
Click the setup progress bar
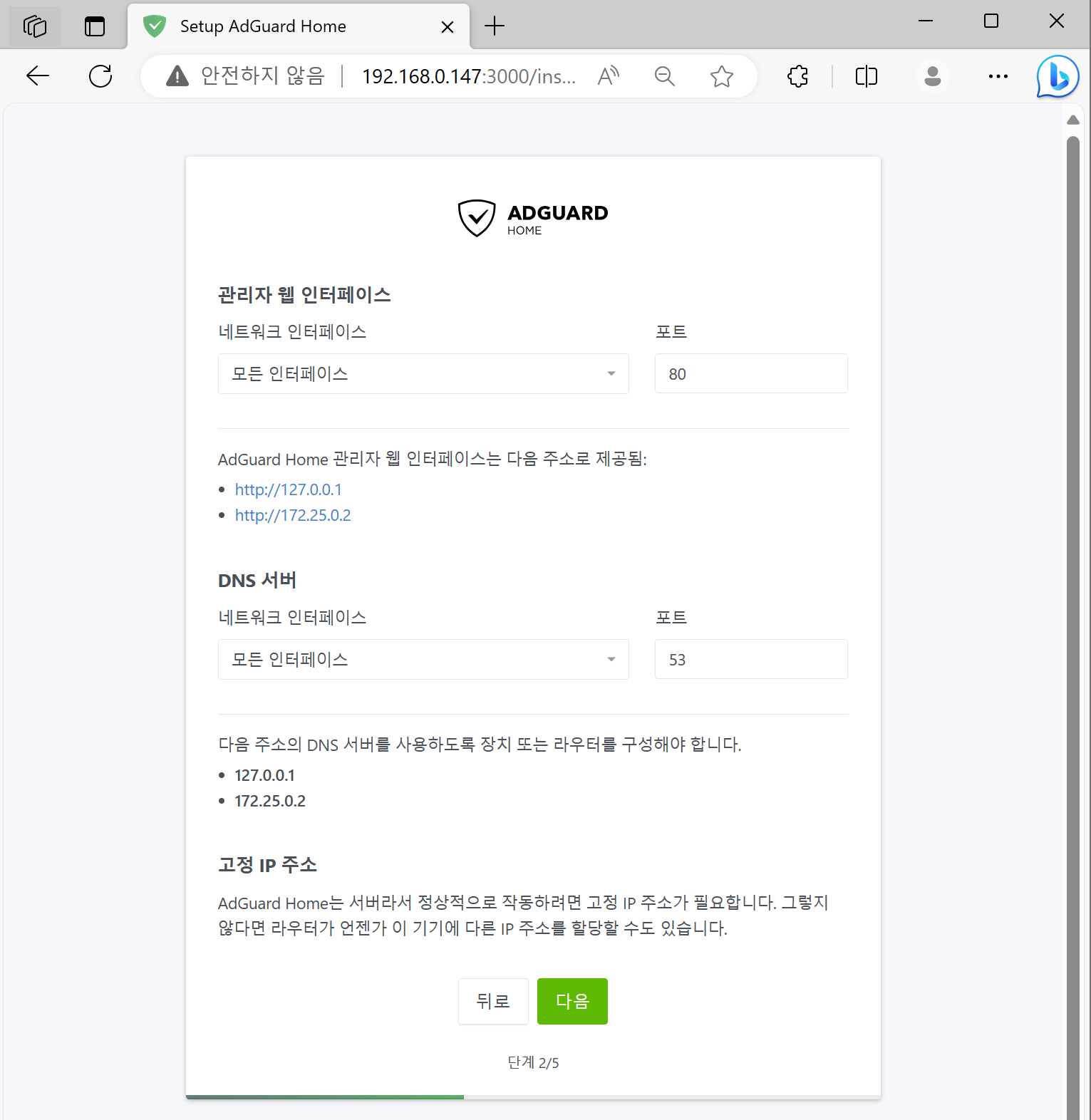(533, 1097)
